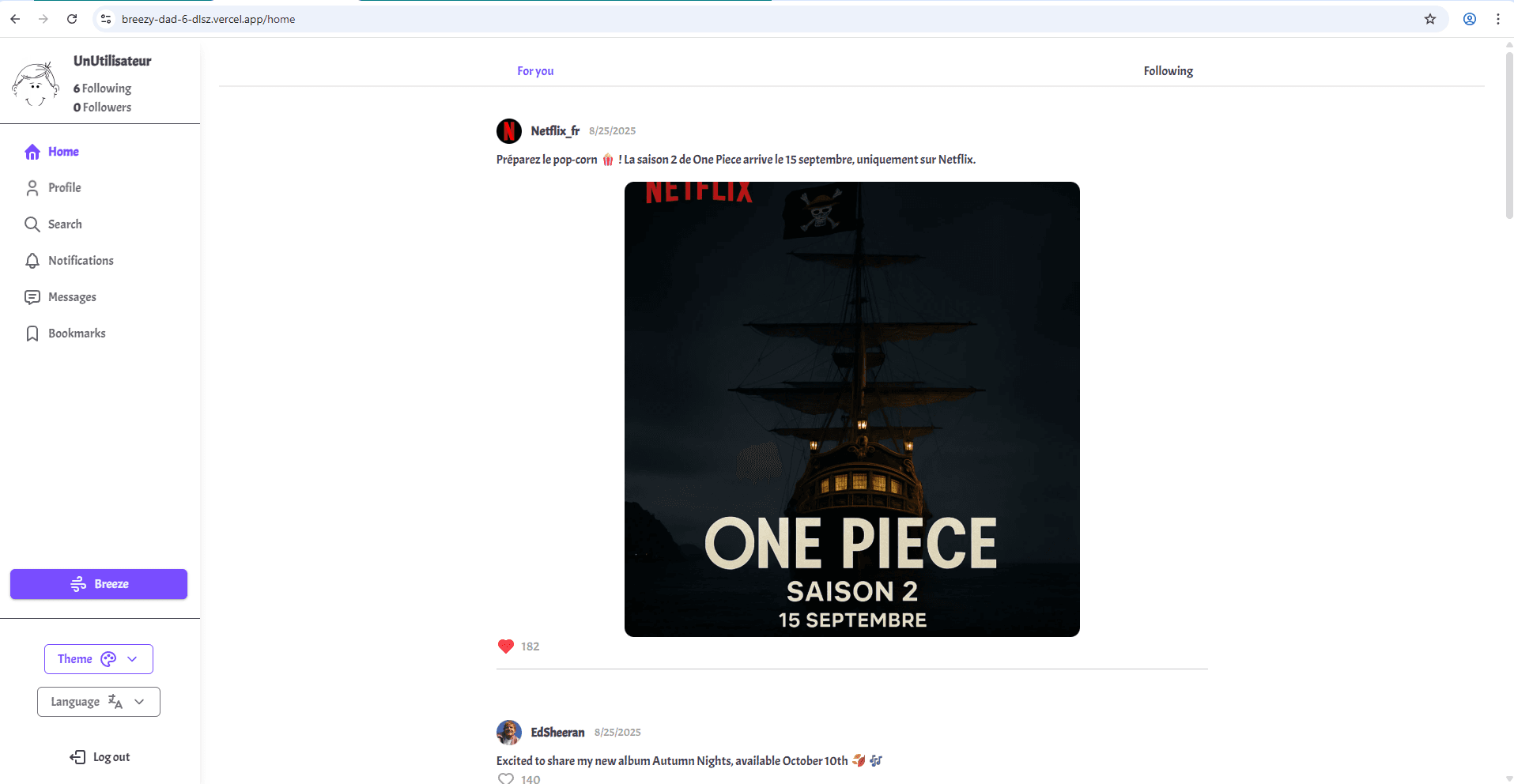This screenshot has width=1514, height=784.
Task: Open Chrome's three-dot menu
Action: (1498, 19)
